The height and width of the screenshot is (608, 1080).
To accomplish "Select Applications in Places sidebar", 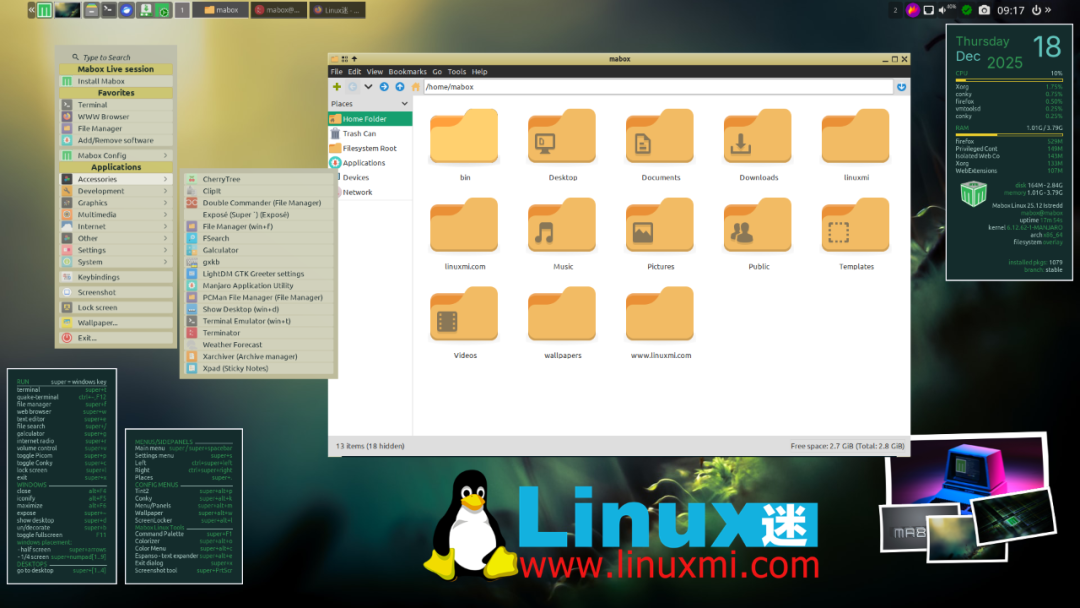I will 370,163.
